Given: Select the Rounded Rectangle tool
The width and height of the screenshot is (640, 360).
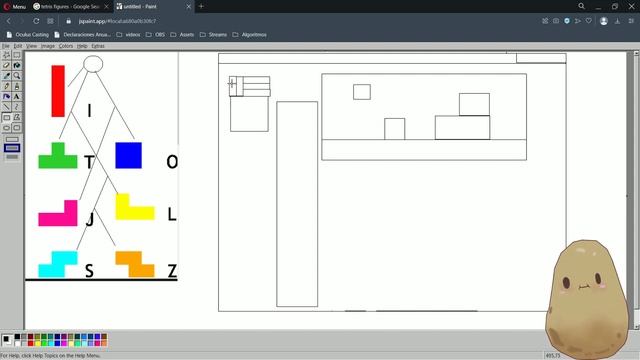Looking at the screenshot, I should point(17,128).
